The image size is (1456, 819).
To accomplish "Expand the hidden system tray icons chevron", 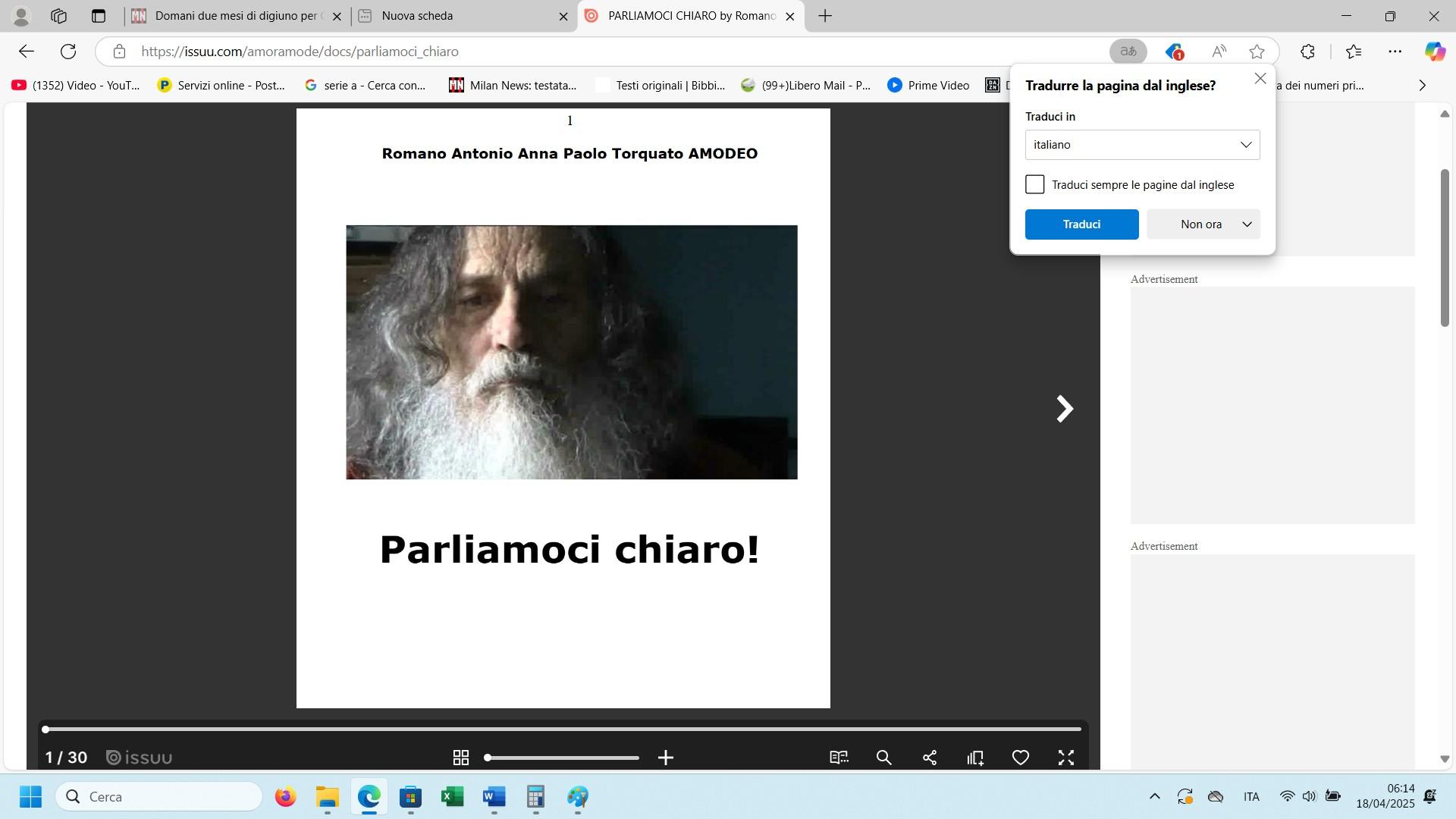I will click(x=1154, y=796).
